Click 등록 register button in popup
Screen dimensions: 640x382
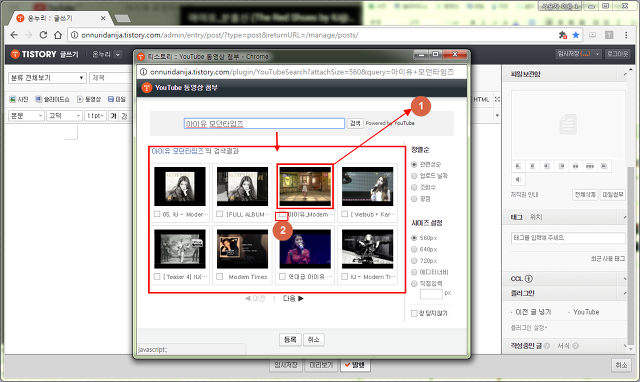point(290,340)
